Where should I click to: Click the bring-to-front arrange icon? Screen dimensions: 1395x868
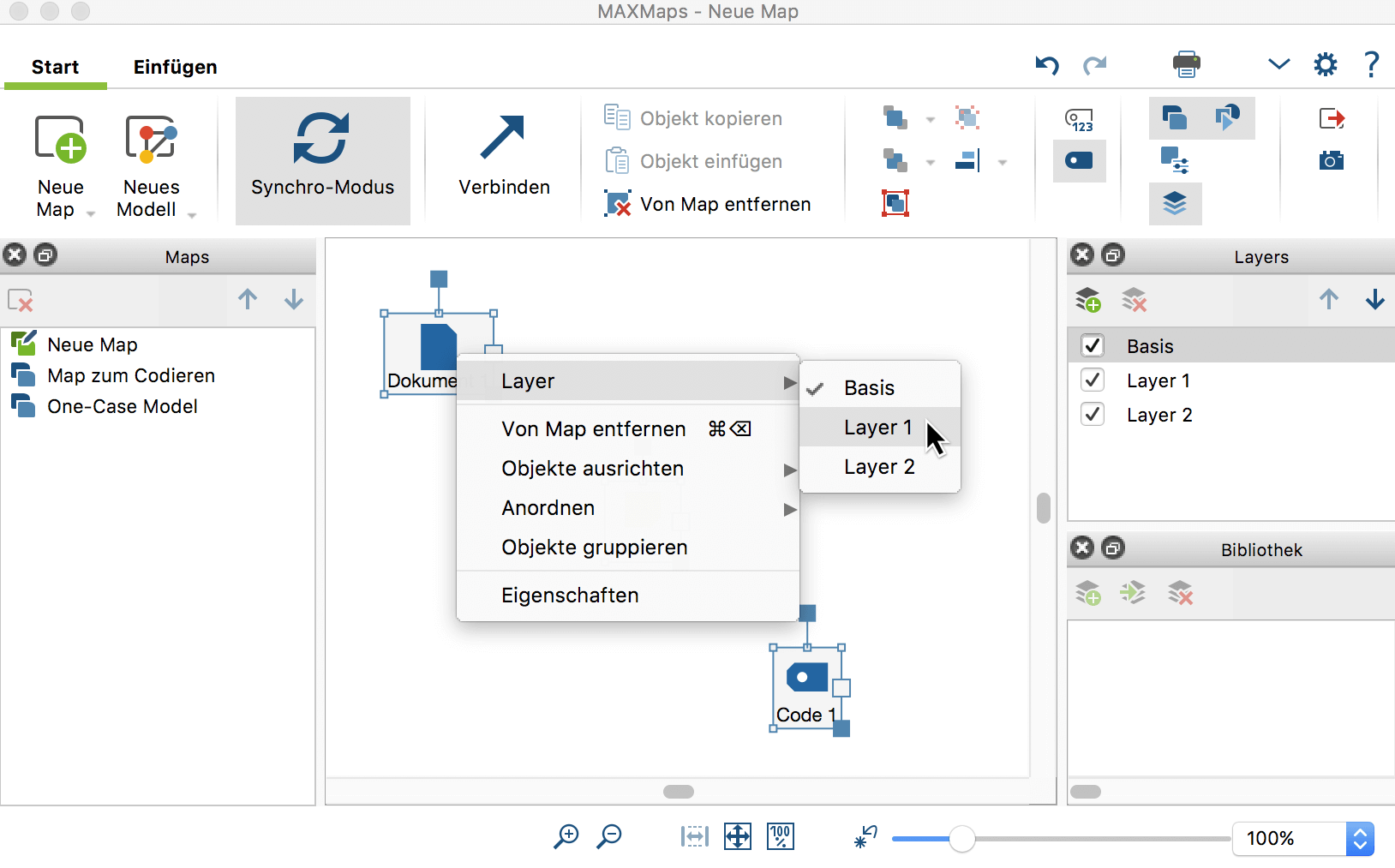tap(895, 117)
